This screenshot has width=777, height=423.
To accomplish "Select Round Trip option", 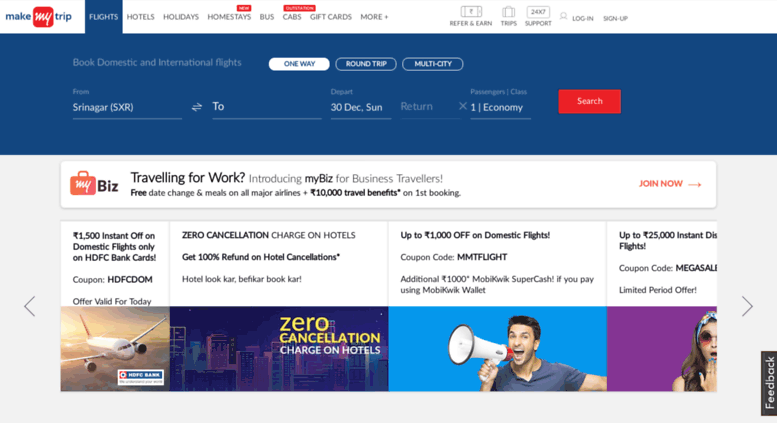I will 366,64.
